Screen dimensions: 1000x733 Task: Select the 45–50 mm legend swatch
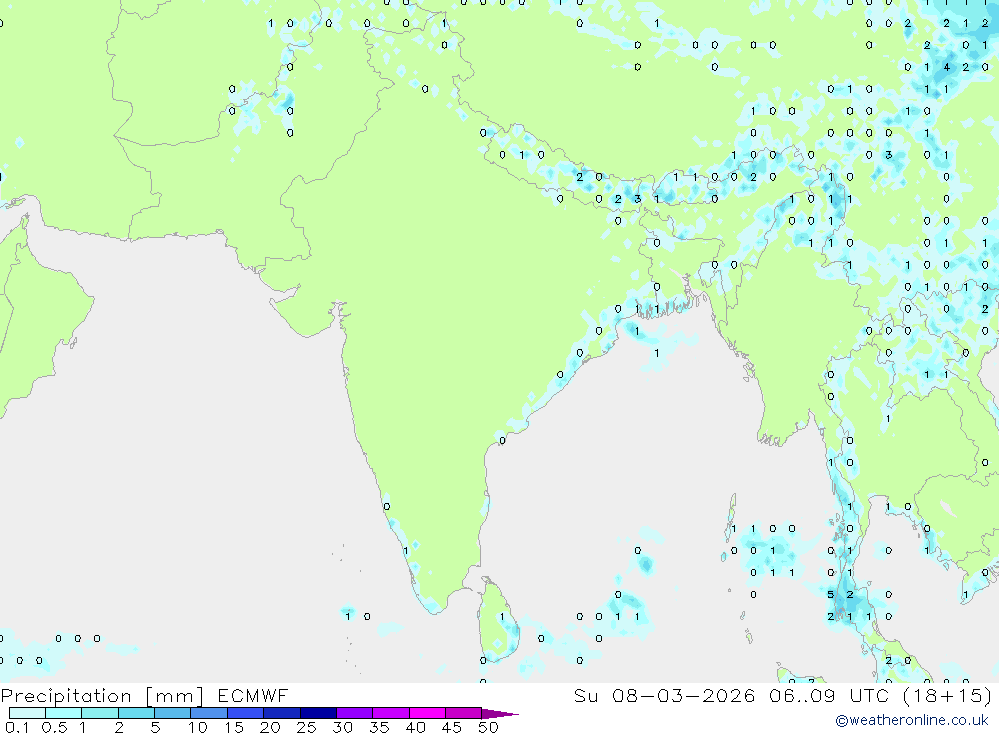(x=464, y=713)
